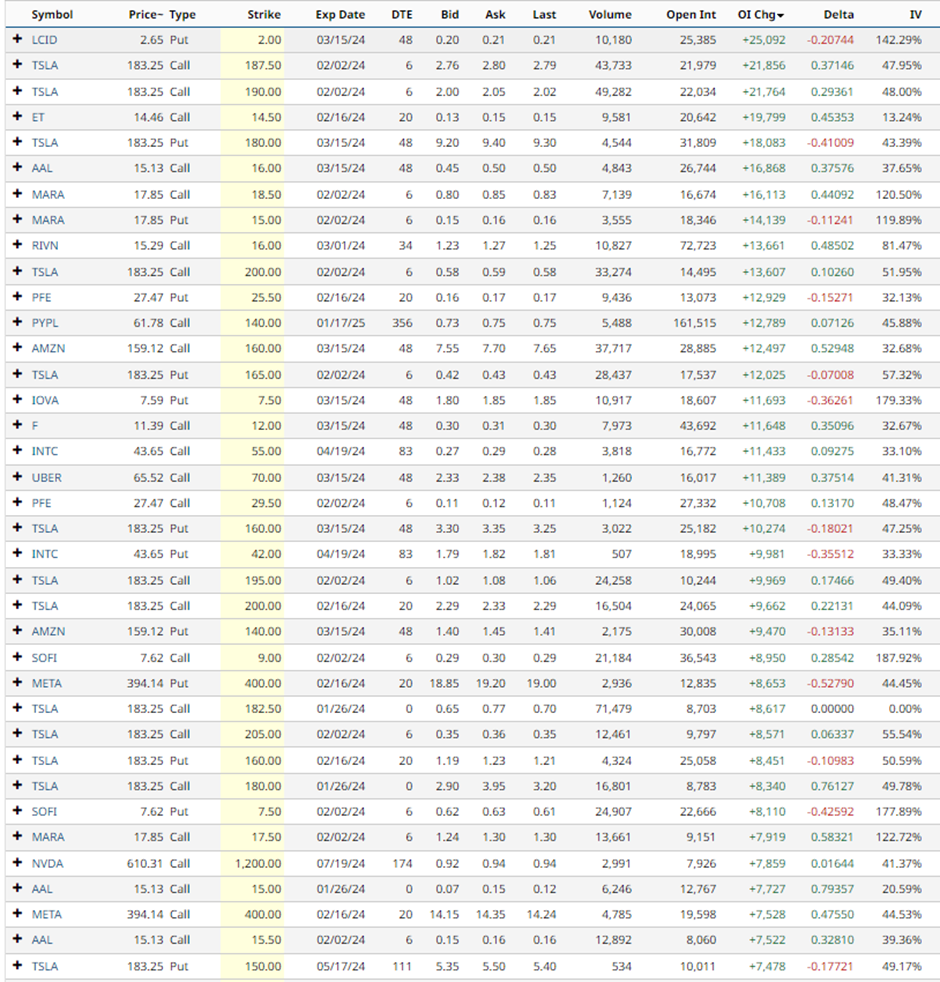Click the delta value -0.52790

click(x=830, y=683)
